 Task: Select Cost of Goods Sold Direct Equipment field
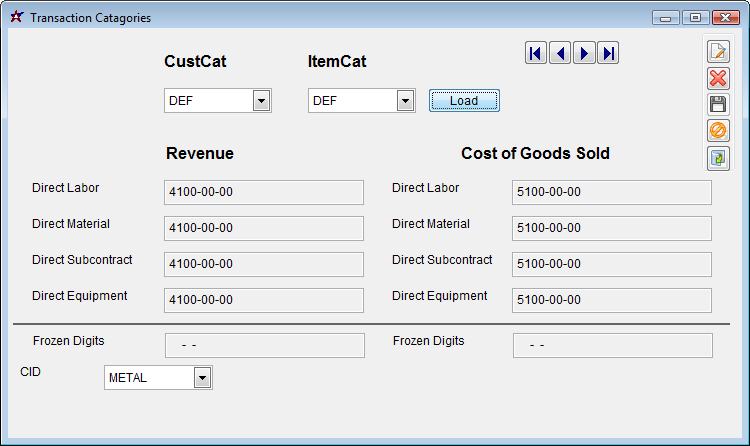click(611, 300)
